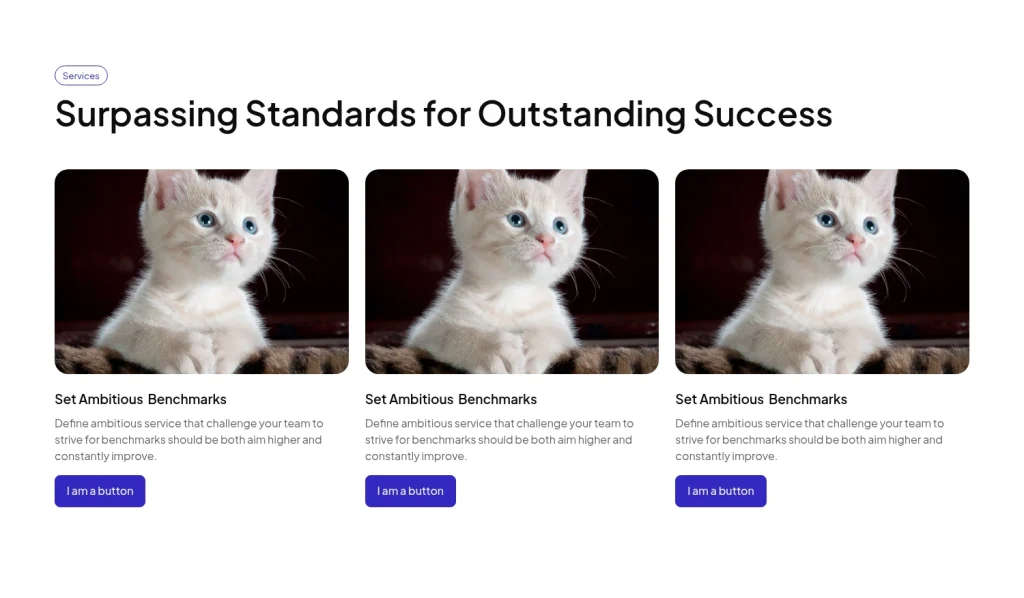Click the word "Success" in the headline
Screen dimensions: 1024x598
click(x=763, y=114)
